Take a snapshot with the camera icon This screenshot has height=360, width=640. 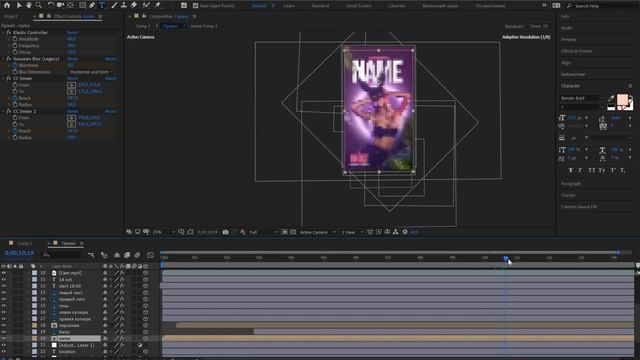click(226, 232)
